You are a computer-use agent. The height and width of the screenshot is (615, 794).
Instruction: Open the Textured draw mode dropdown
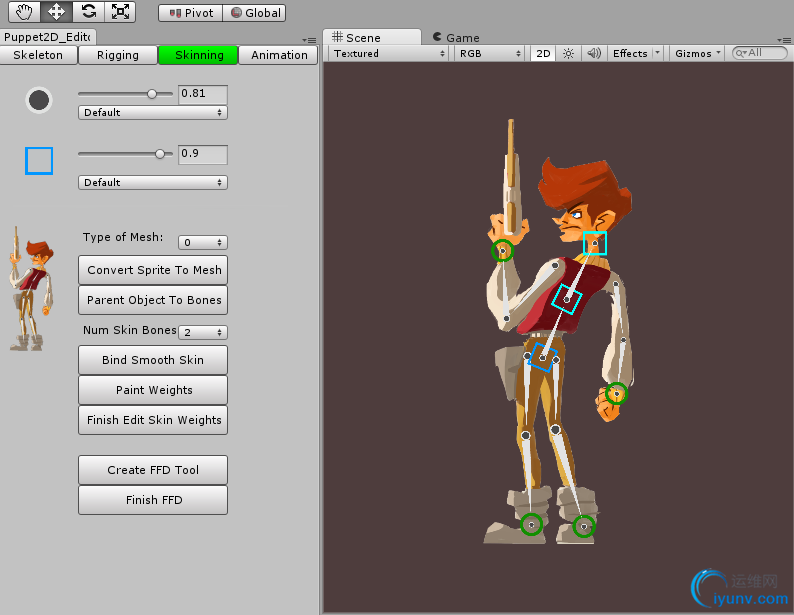389,53
